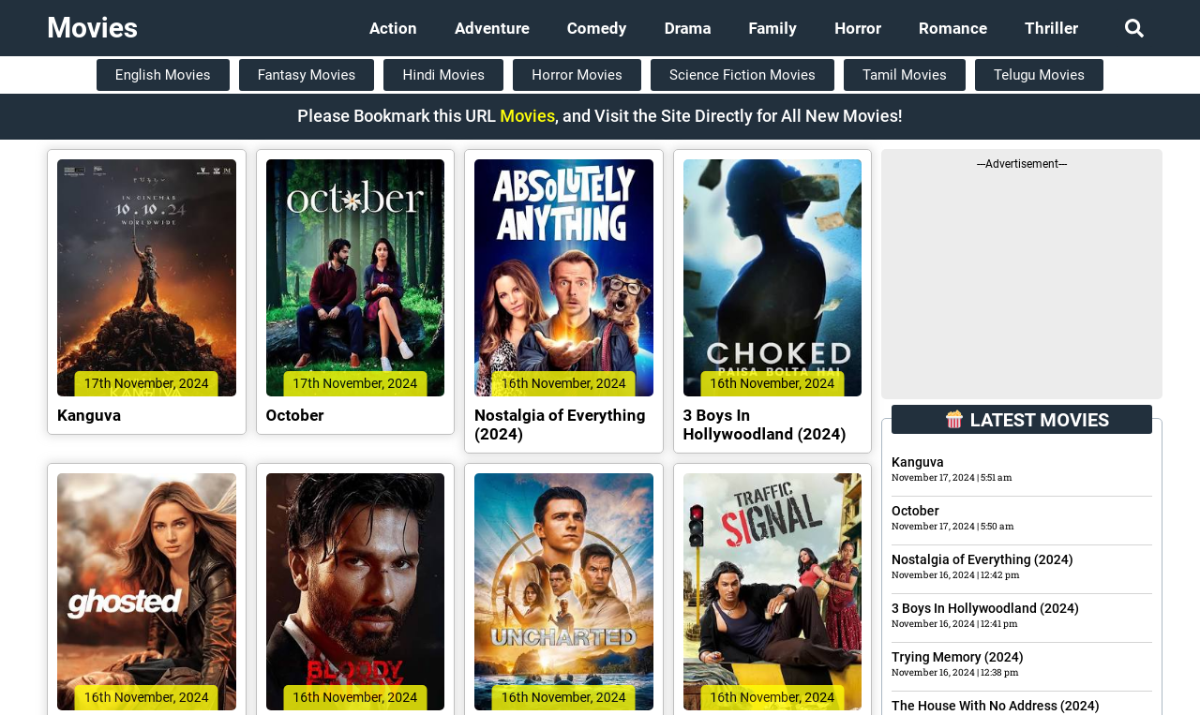Click the October movie title link

pos(294,415)
